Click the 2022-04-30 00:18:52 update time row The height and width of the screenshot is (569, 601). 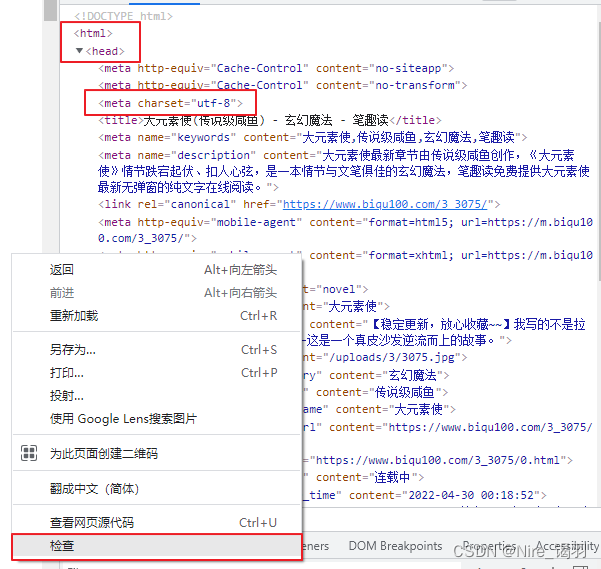click(425, 495)
